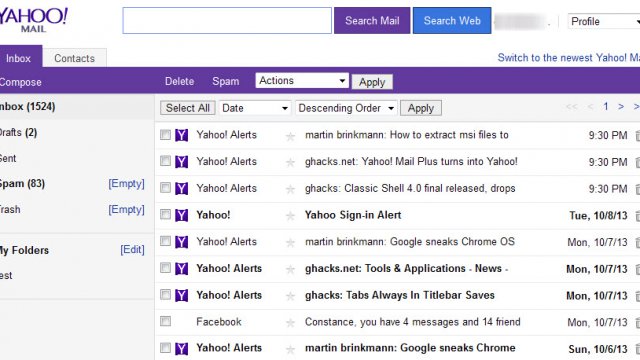
Task: Open 'ghacks.net: Tools & Applications - News' email
Action: (x=406, y=269)
